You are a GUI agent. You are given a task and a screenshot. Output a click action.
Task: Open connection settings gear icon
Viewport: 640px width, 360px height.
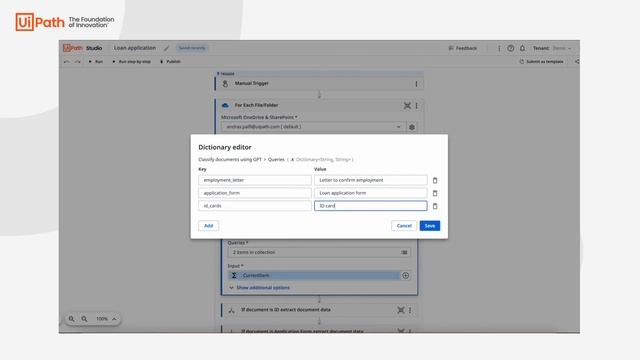click(412, 127)
